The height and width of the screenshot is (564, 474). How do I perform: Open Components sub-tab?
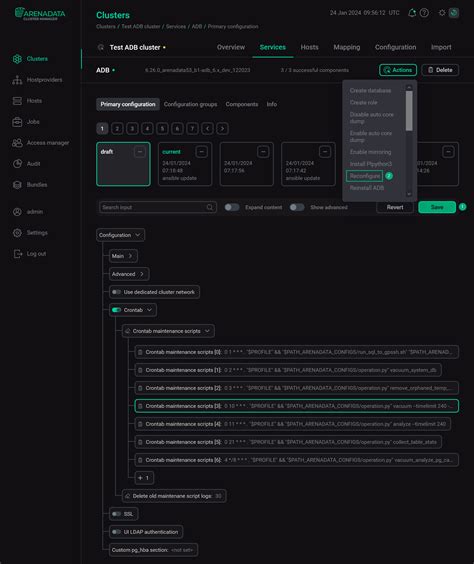click(x=242, y=104)
